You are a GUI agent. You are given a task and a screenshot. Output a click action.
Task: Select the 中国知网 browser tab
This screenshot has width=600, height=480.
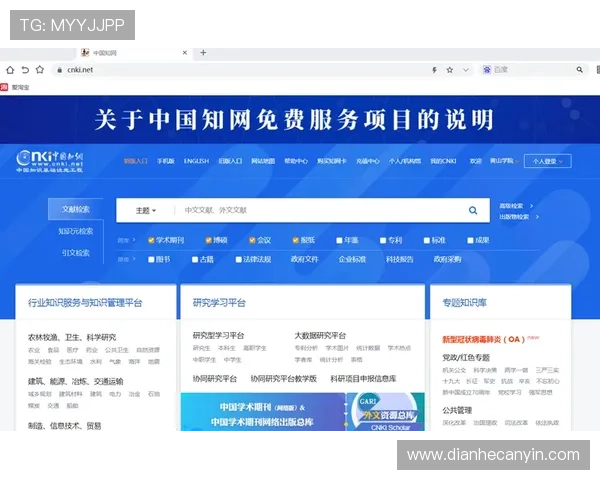tap(134, 53)
